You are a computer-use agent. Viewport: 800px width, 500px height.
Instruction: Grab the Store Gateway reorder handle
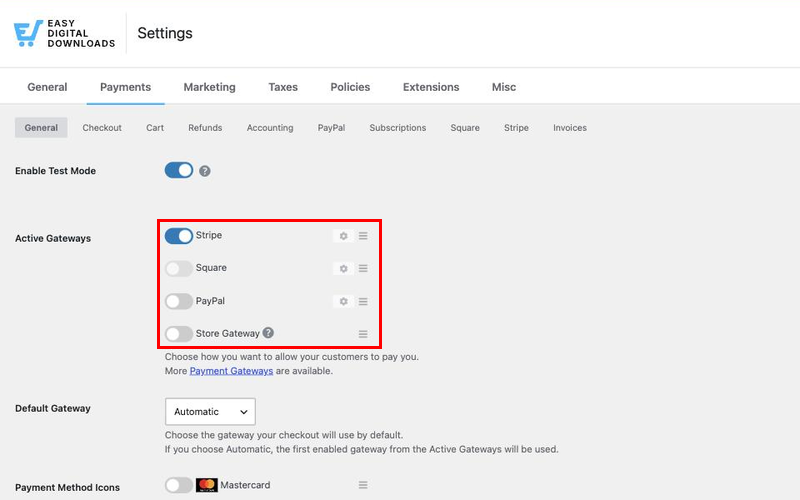click(x=363, y=334)
